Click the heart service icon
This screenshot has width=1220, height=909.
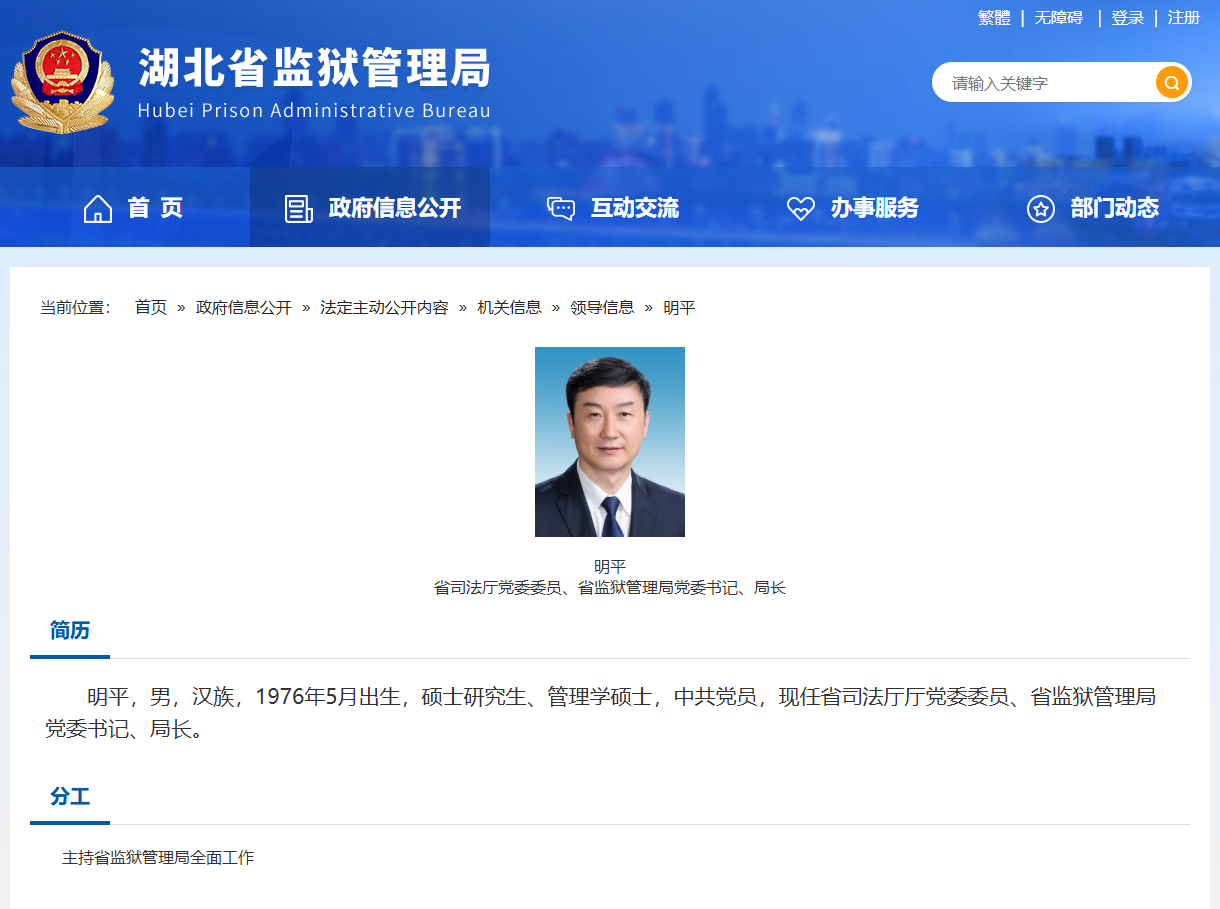tap(801, 208)
